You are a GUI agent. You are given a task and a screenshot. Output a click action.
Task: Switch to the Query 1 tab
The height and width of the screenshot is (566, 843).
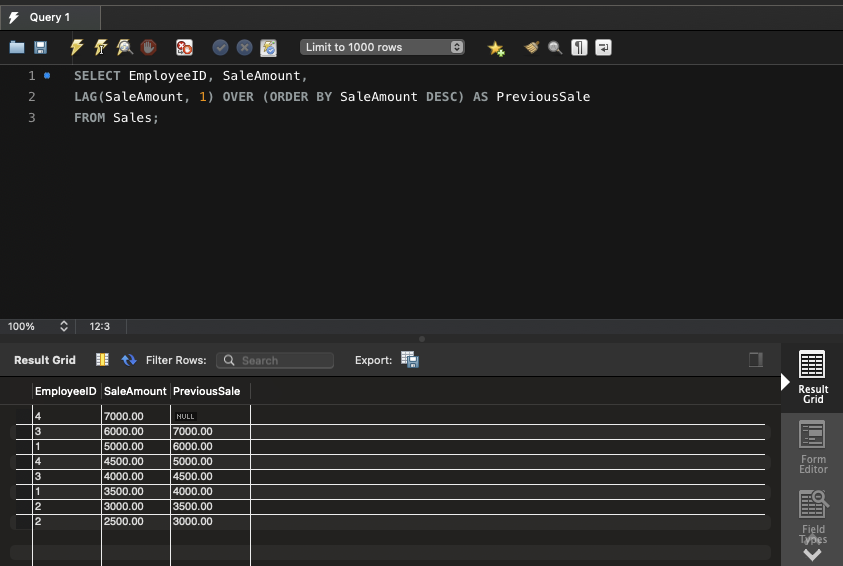pyautogui.click(x=49, y=17)
